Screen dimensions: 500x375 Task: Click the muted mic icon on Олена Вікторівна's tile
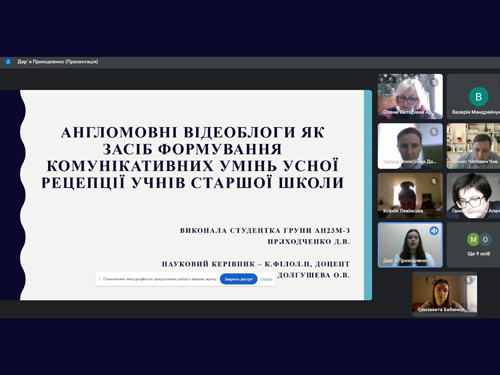coord(434,82)
